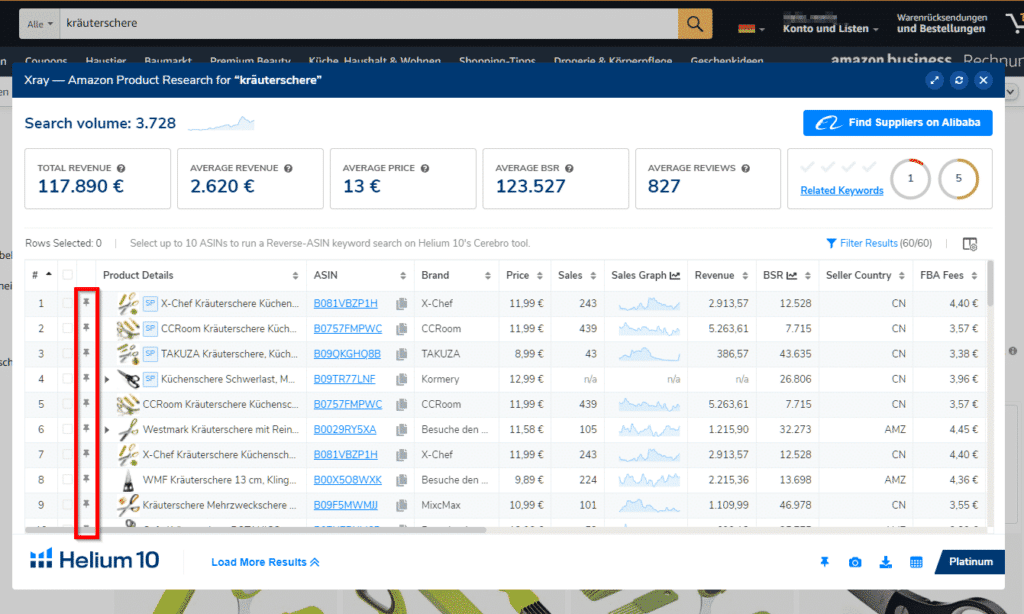Screen dimensions: 1024x614
Task: Open column settings icon beside Filter Results
Action: 970,244
